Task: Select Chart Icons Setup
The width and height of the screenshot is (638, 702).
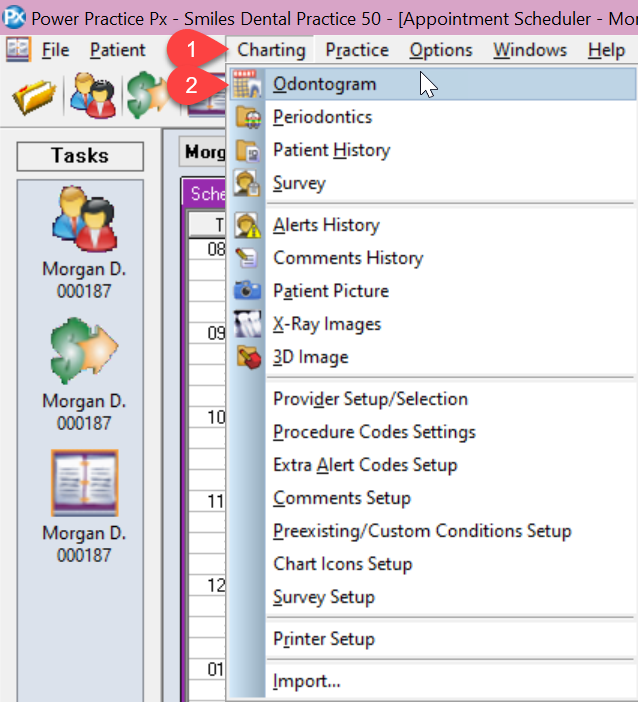Action: tap(432, 564)
